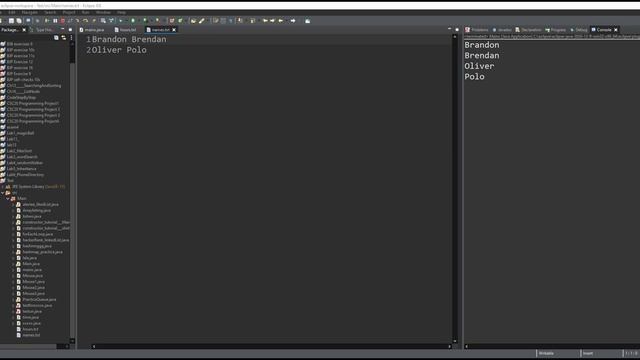Close the Package Explorer tab

(24, 30)
